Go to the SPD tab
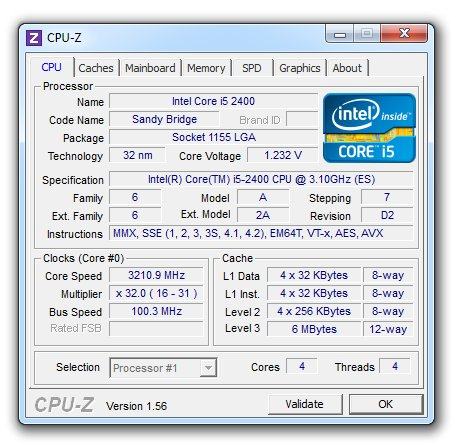 (x=252, y=68)
